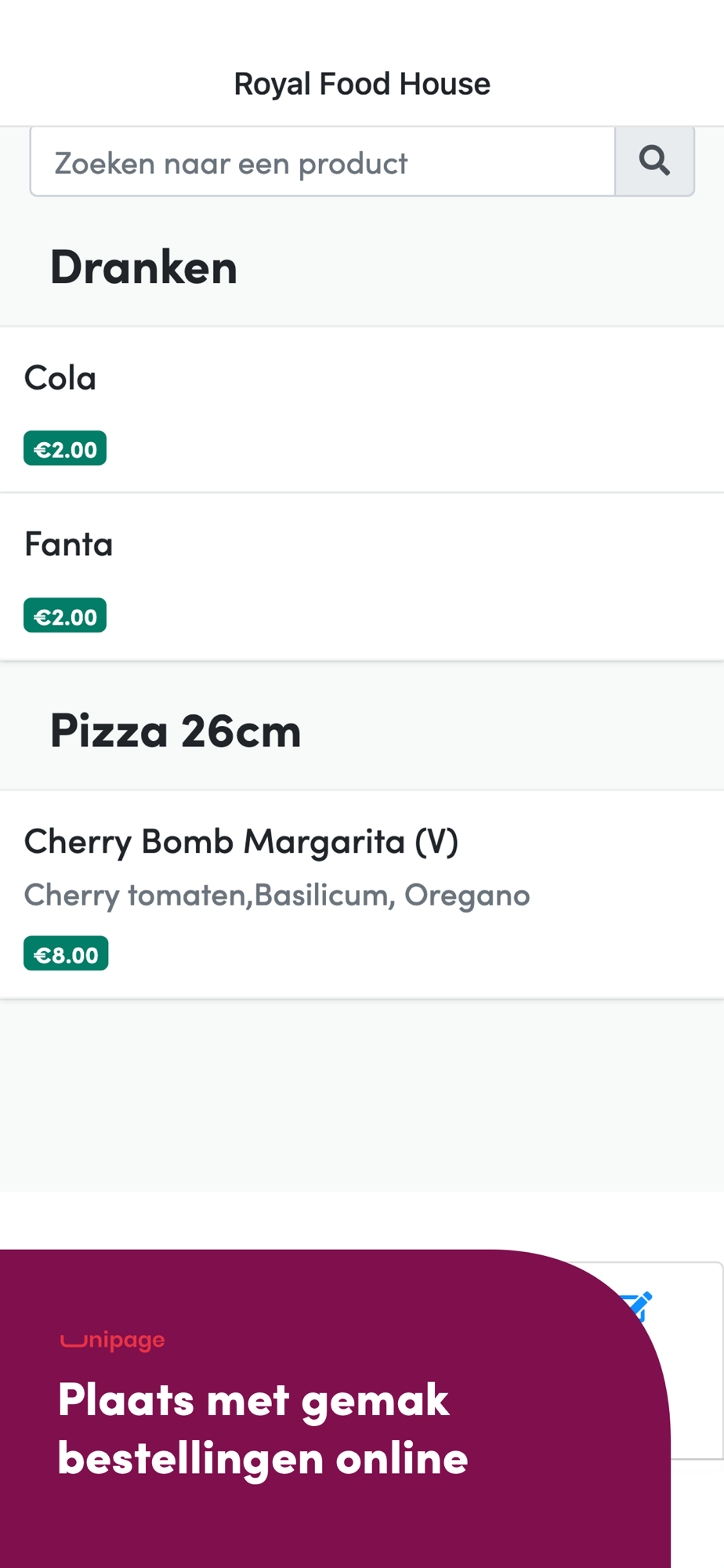724x1568 pixels.
Task: Select the Pizza 26cm category heading
Action: [x=176, y=731]
